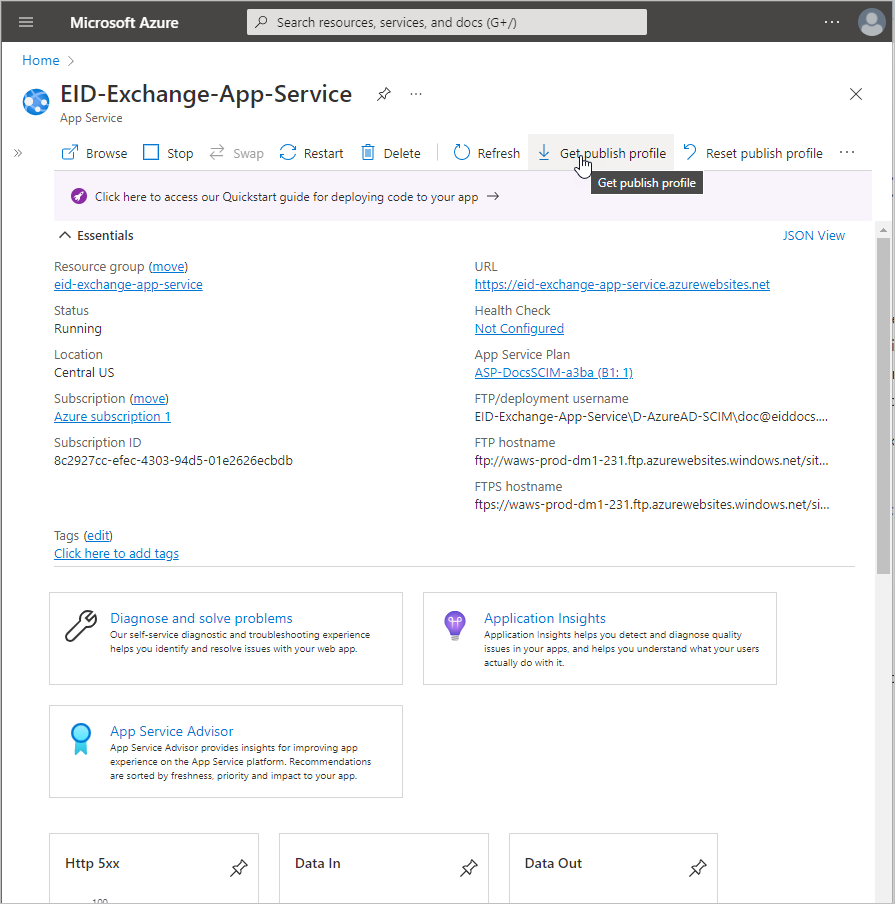The width and height of the screenshot is (895, 904).
Task: Pin the Data In chart
Action: [468, 869]
